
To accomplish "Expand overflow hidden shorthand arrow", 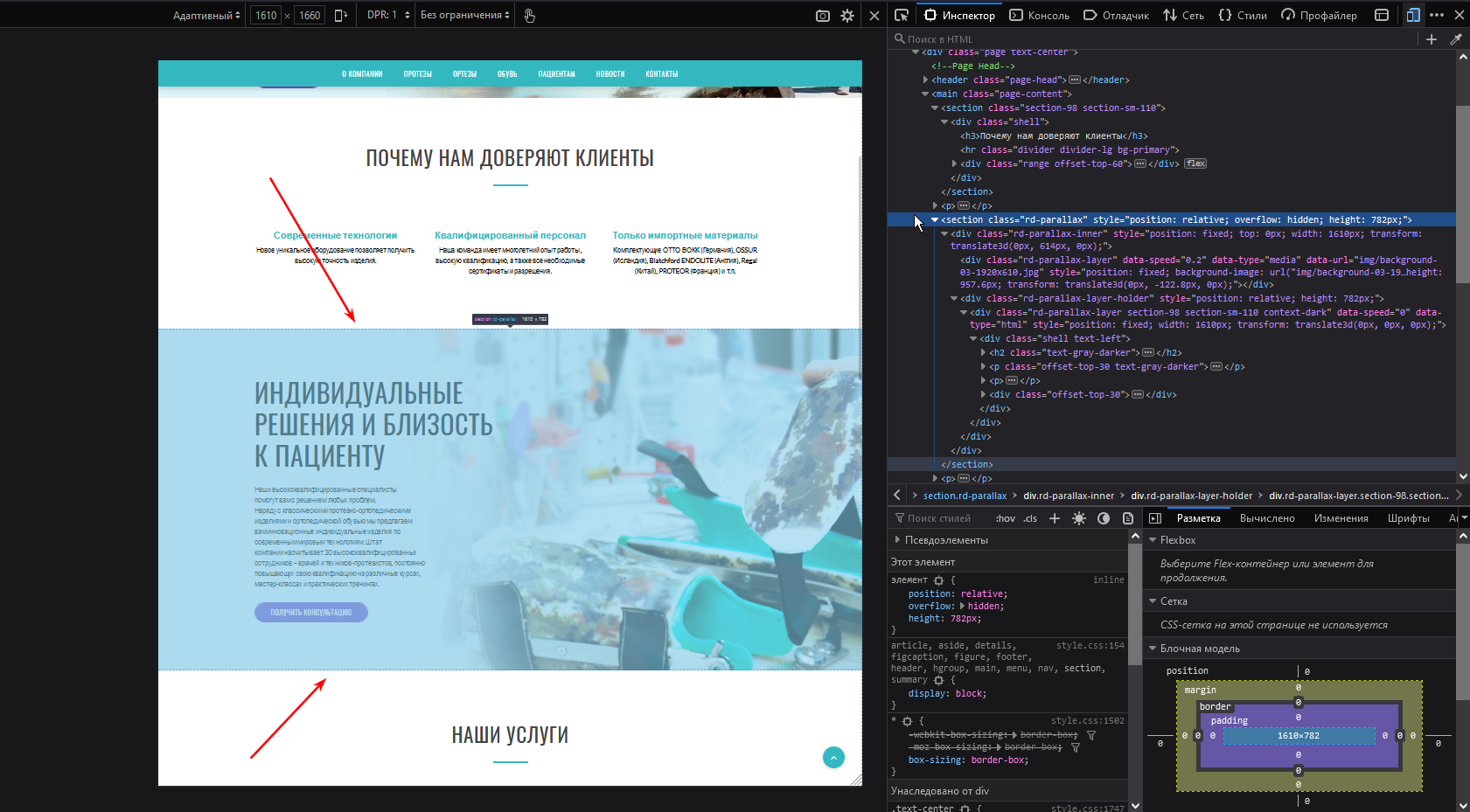I will 963,607.
